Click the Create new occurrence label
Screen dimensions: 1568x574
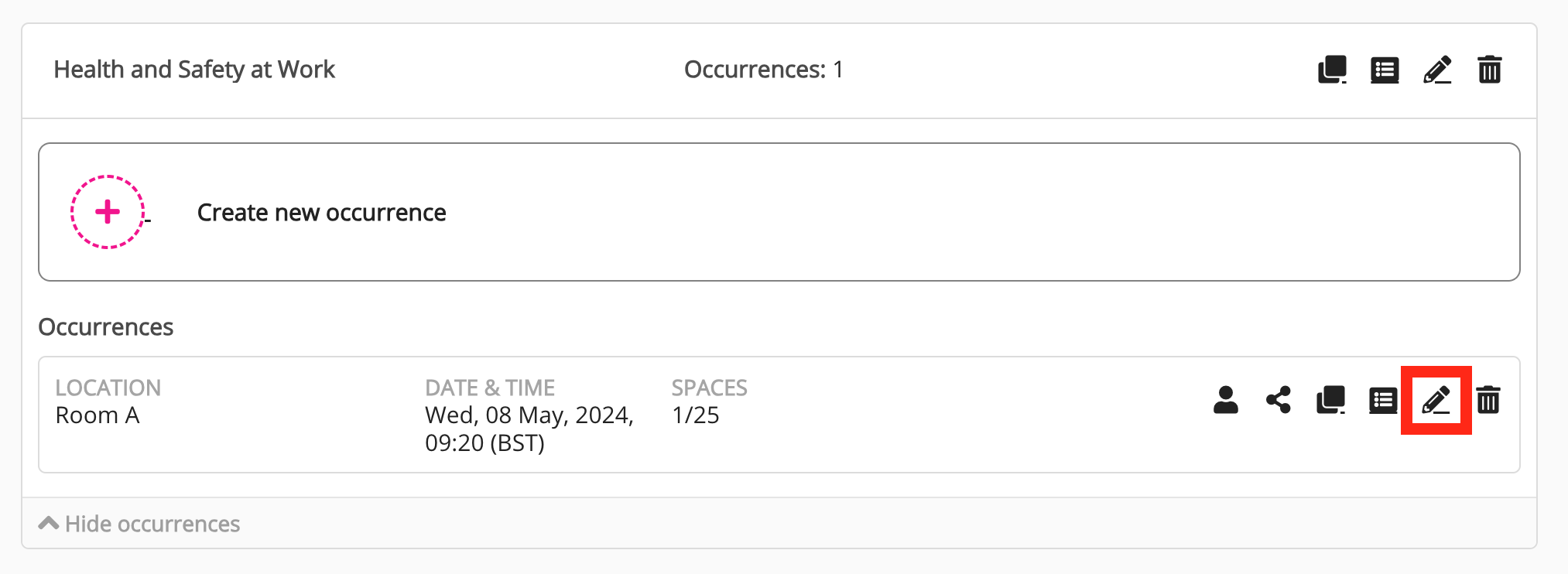click(321, 213)
